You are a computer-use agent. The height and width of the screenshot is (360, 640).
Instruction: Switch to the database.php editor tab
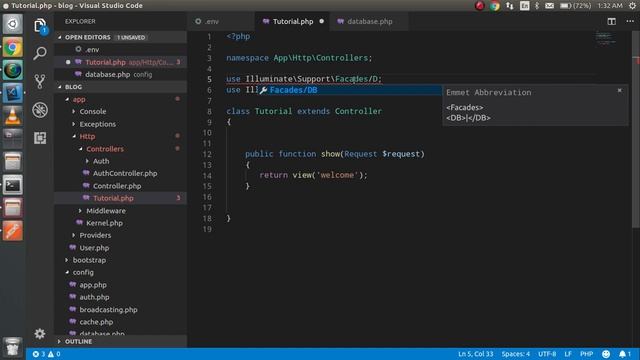click(x=369, y=21)
